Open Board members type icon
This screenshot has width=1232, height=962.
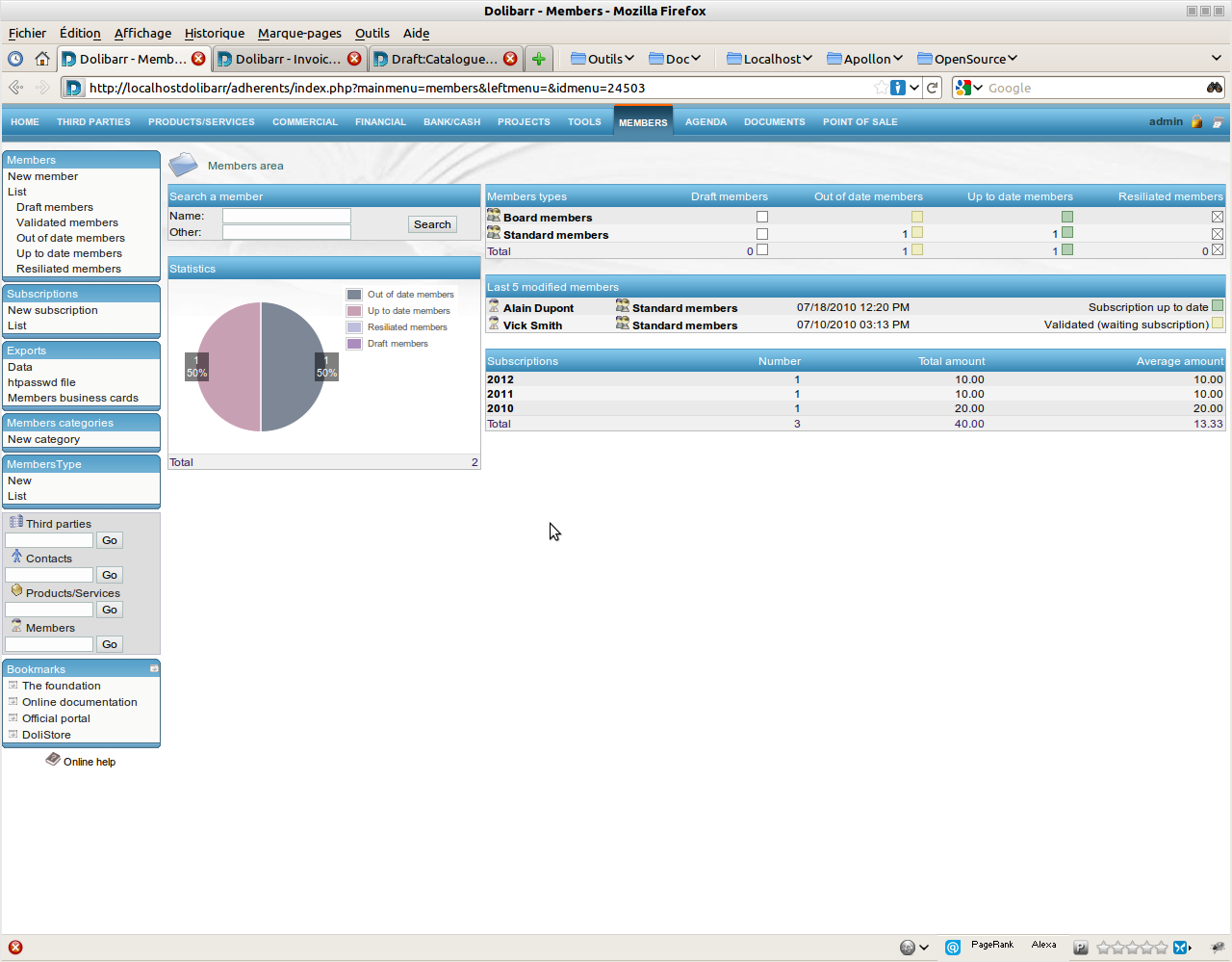pyautogui.click(x=494, y=216)
